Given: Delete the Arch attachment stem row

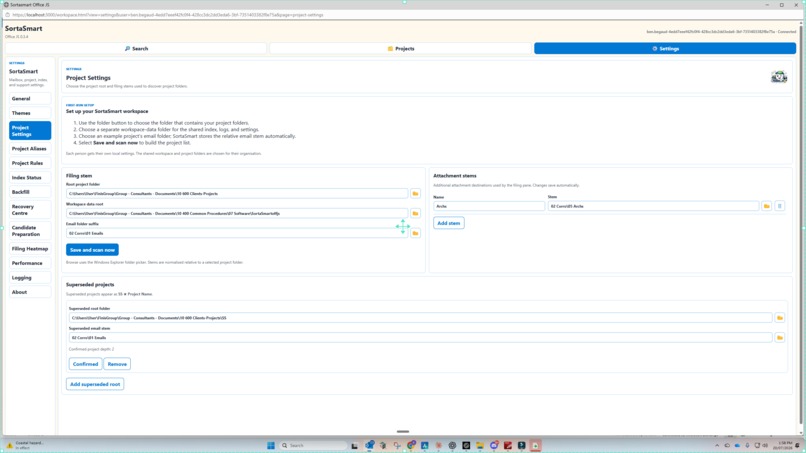Looking at the screenshot, I should [x=779, y=206].
